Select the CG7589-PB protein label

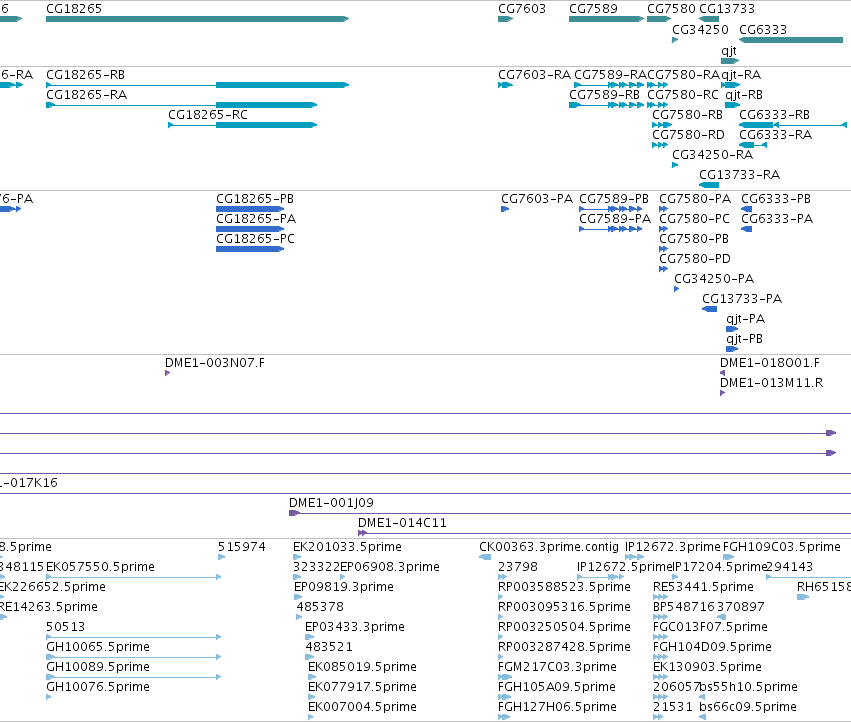614,199
